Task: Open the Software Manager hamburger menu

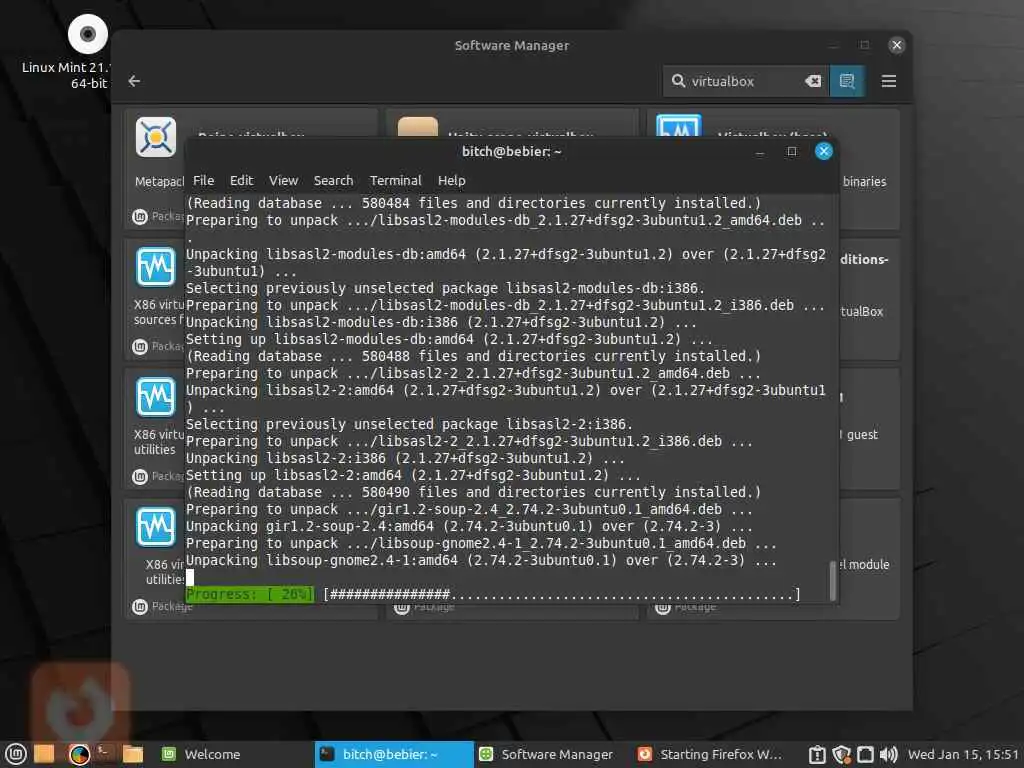Action: (888, 81)
